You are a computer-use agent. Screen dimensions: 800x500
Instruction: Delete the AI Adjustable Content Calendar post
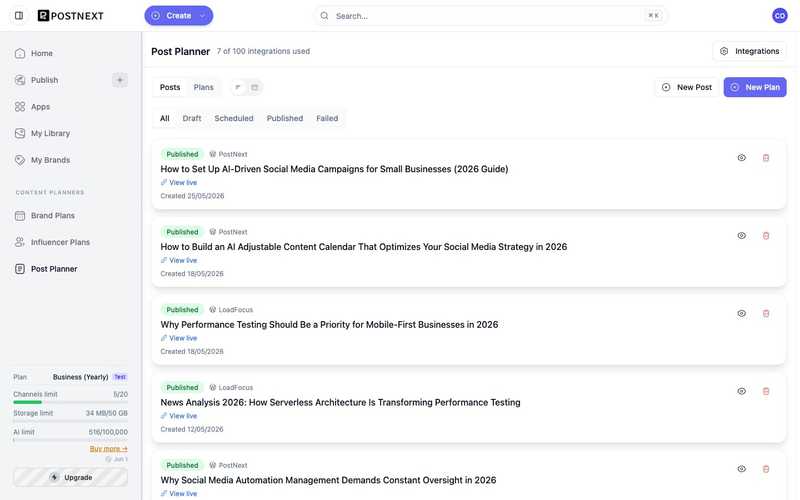pos(766,236)
